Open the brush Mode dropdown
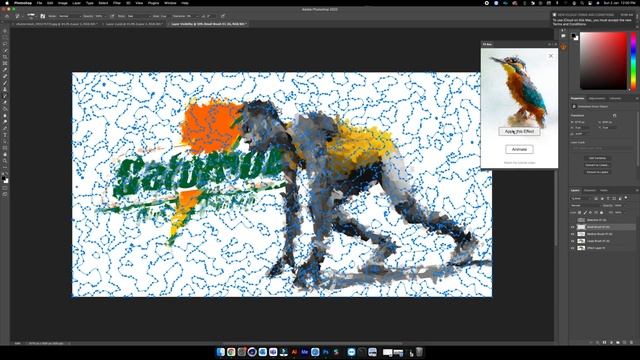640x360 pixels. (71, 16)
